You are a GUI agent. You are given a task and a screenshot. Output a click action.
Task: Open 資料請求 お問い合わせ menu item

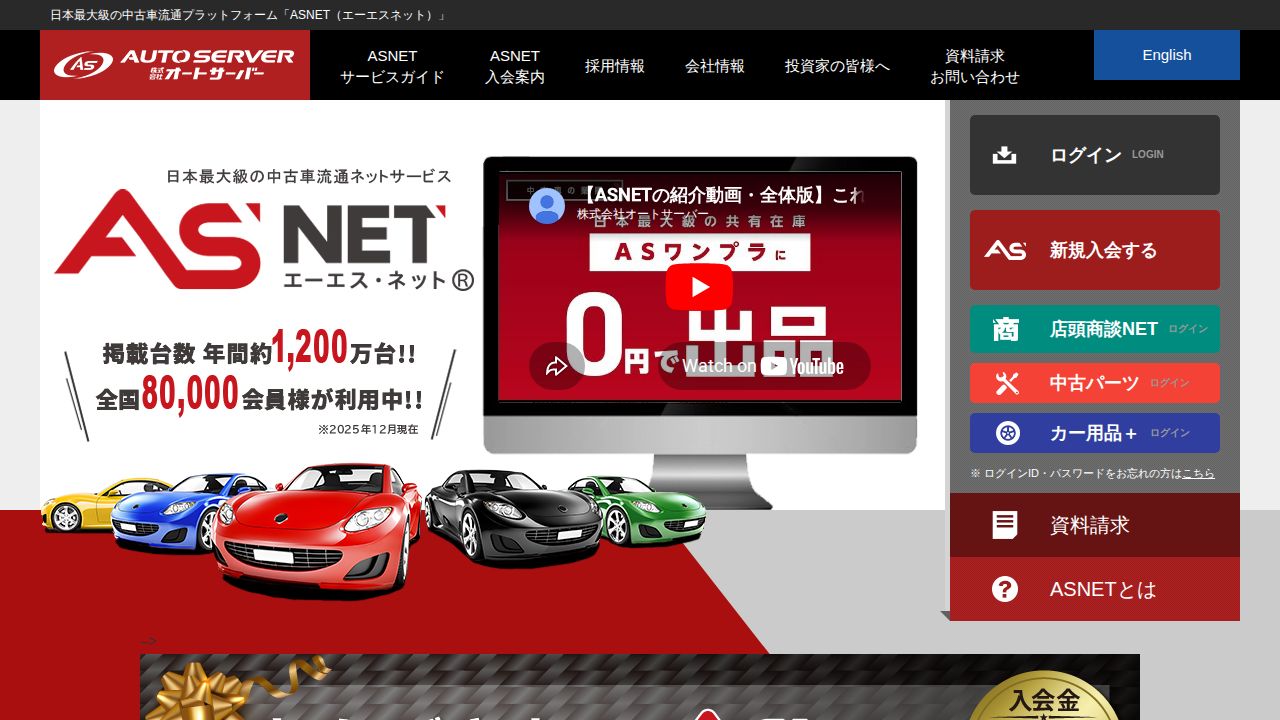(975, 66)
